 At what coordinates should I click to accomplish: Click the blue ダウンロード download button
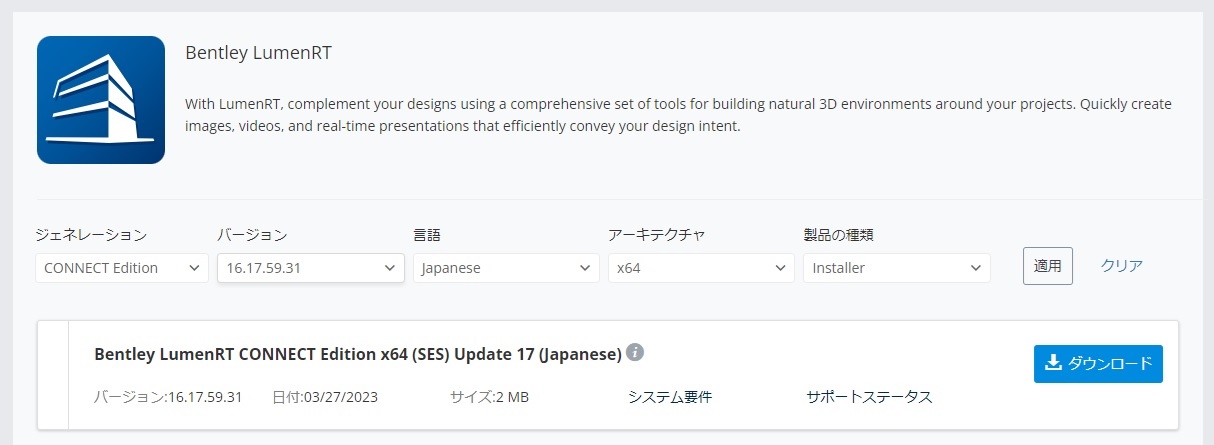(x=1097, y=363)
